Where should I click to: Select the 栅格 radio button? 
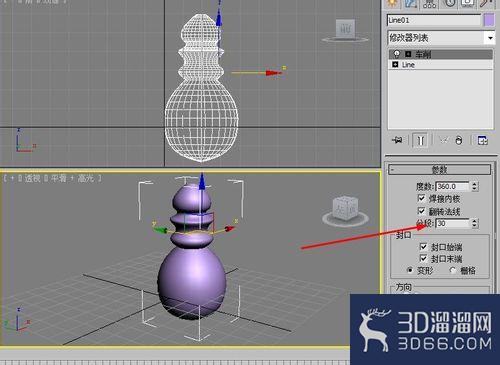(453, 270)
